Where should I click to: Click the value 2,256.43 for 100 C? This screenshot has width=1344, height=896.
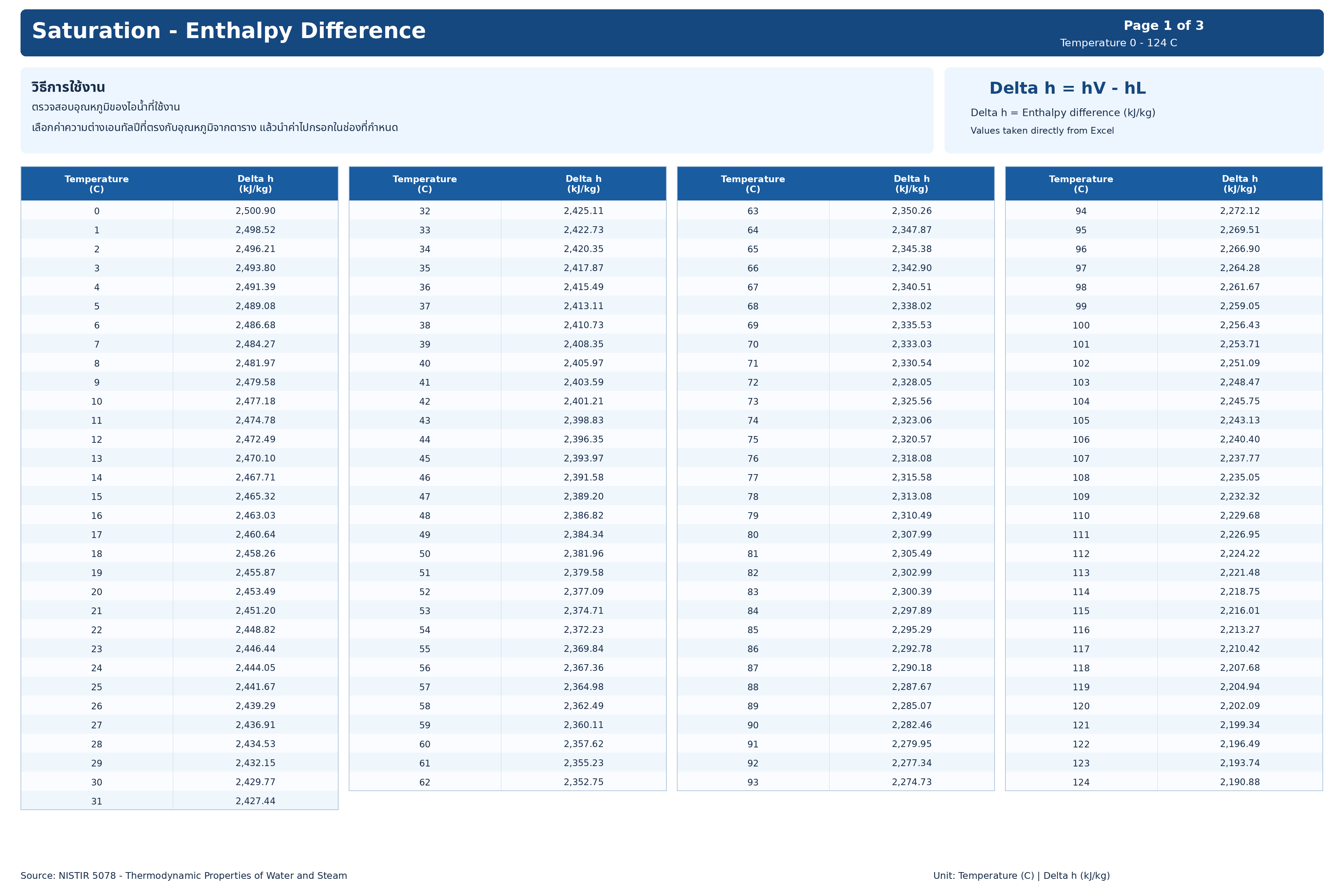[1239, 325]
